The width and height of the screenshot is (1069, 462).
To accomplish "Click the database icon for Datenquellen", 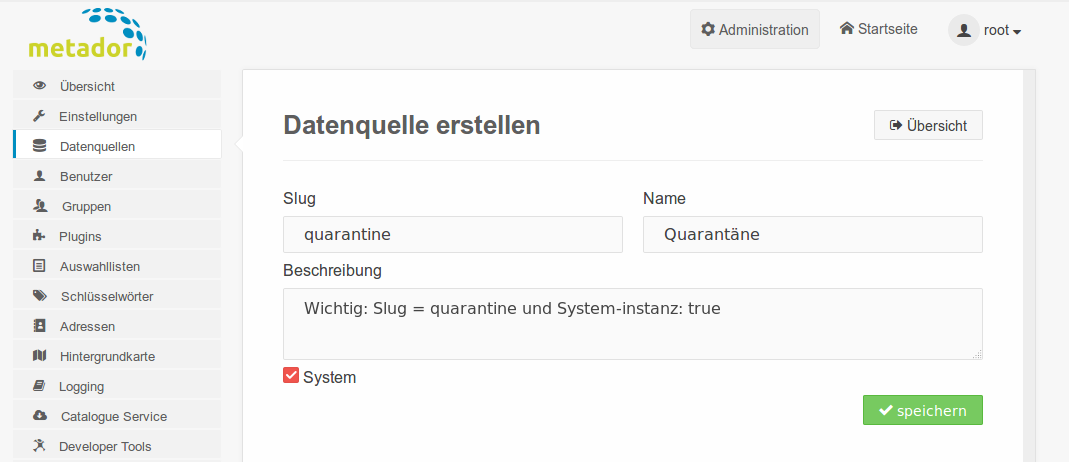I will point(40,146).
